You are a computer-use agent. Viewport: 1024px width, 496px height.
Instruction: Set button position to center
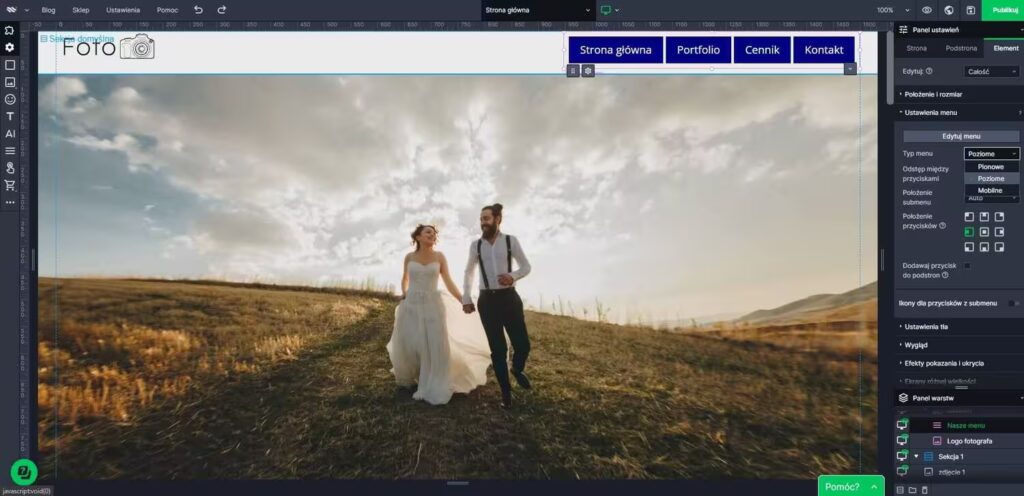(984, 232)
